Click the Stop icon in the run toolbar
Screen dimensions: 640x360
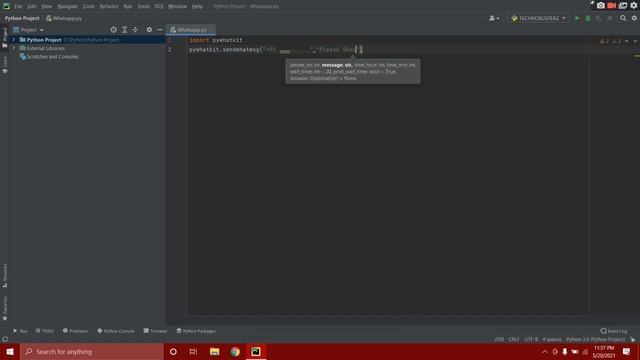[x=610, y=18]
